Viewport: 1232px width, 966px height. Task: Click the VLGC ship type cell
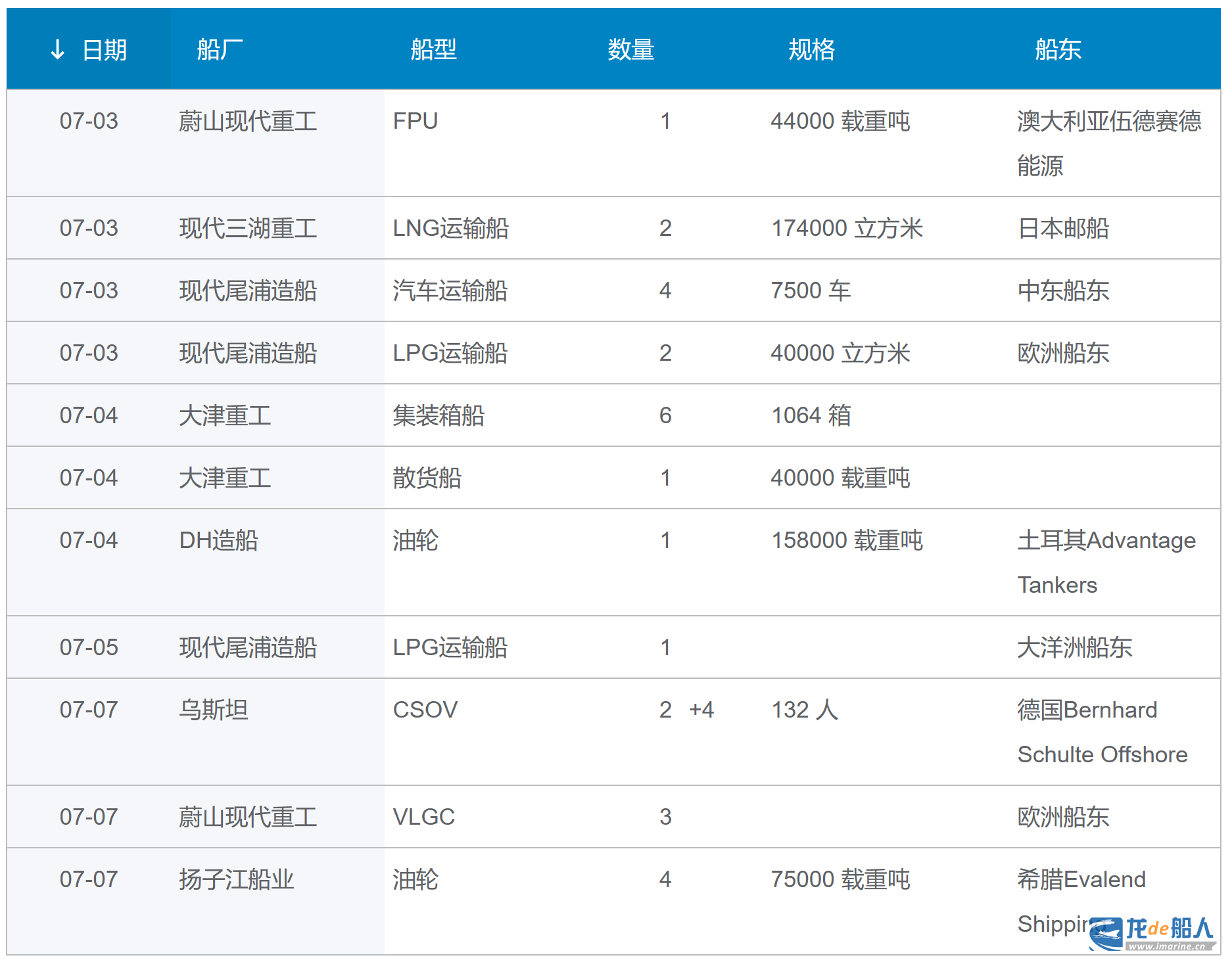pyautogui.click(x=424, y=817)
